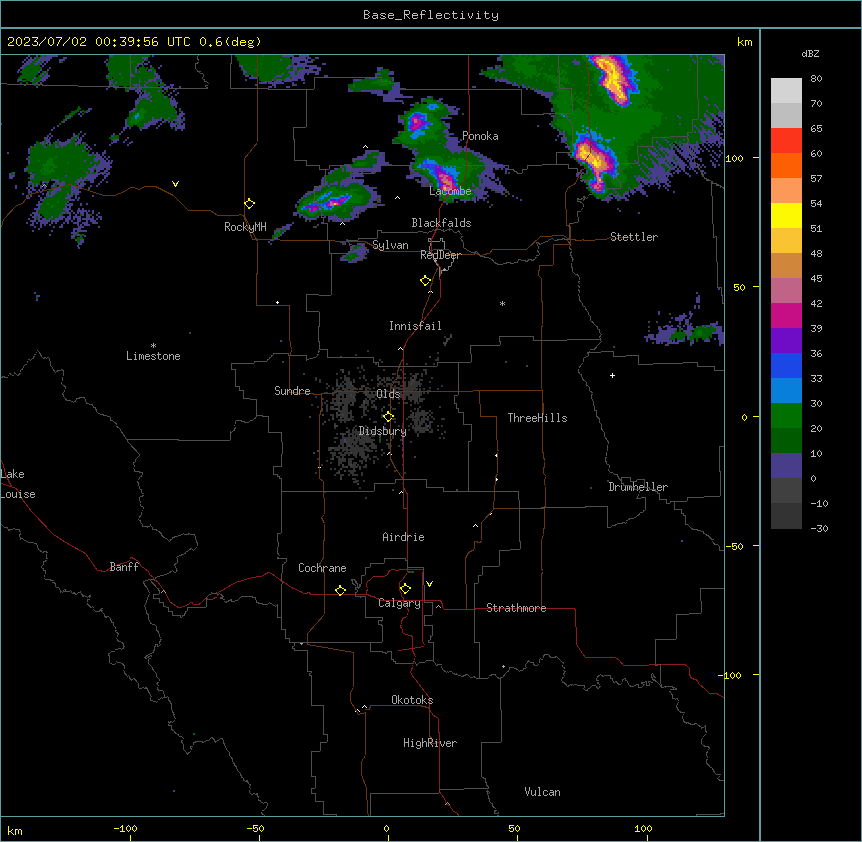Click the yellow diamond marker south of RedDeer
Image resolution: width=862 pixels, height=842 pixels.
coord(426,281)
